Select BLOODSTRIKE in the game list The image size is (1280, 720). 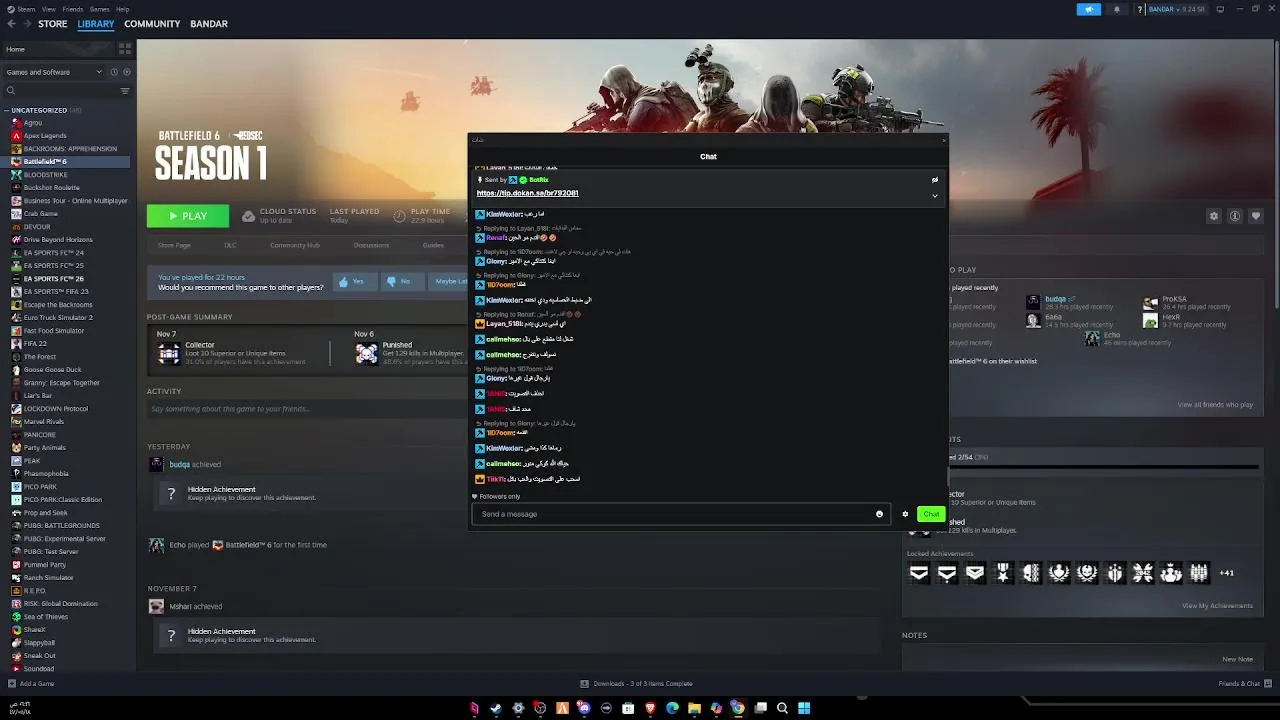click(45, 175)
